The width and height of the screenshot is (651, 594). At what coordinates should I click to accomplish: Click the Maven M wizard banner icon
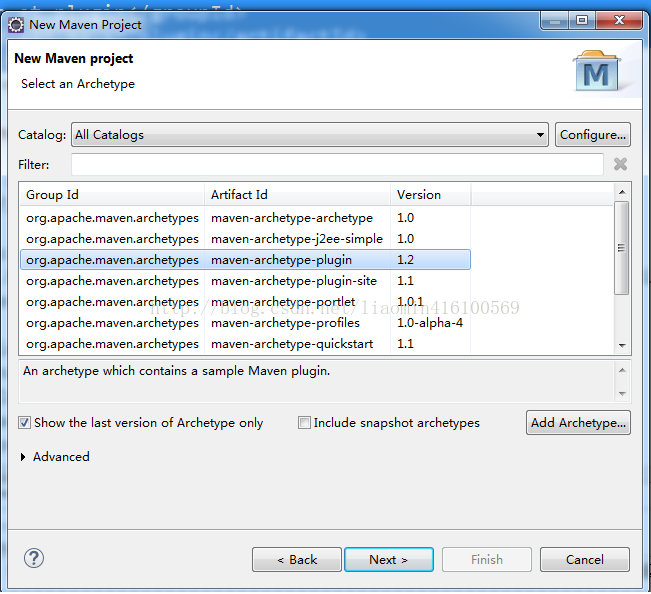597,71
